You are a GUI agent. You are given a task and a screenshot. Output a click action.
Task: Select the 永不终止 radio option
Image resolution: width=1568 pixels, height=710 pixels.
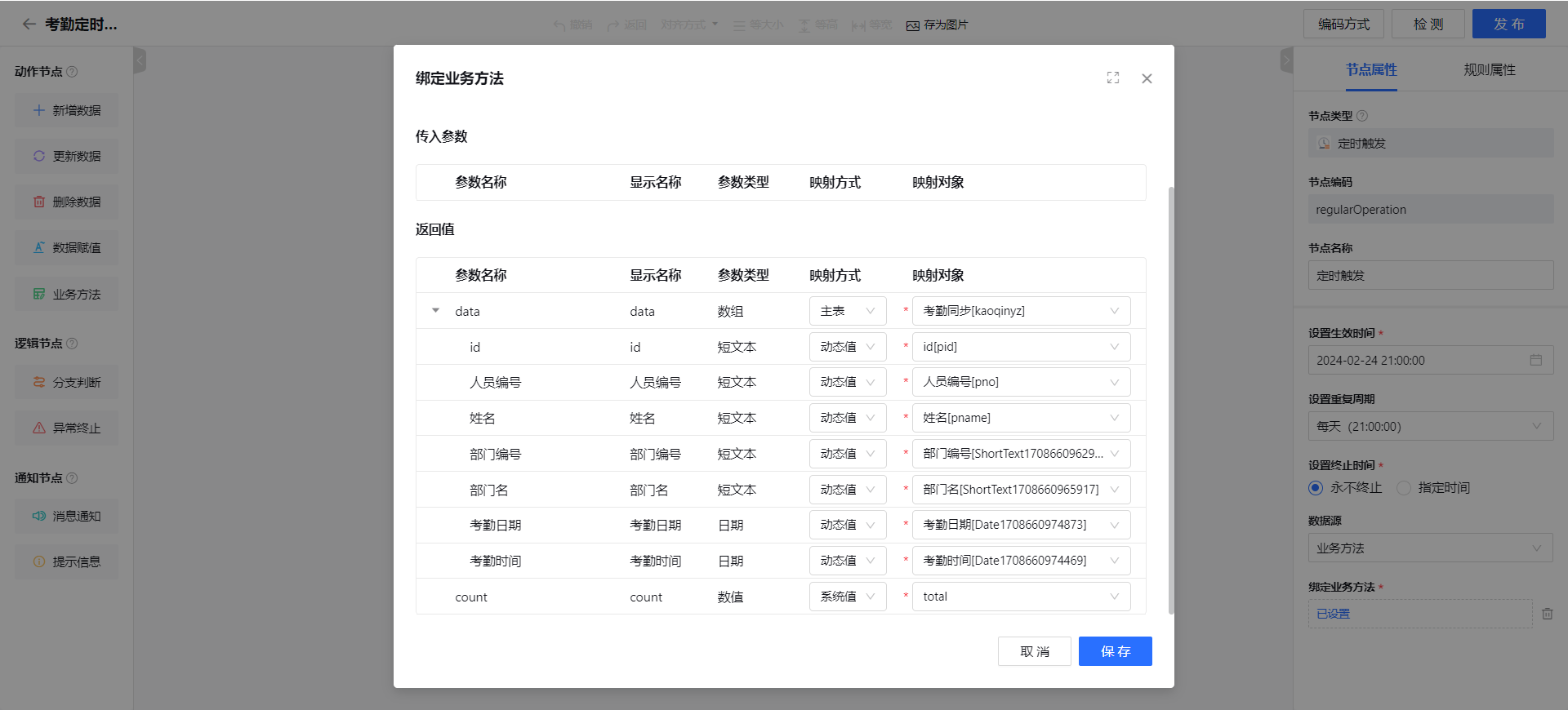click(x=1316, y=488)
